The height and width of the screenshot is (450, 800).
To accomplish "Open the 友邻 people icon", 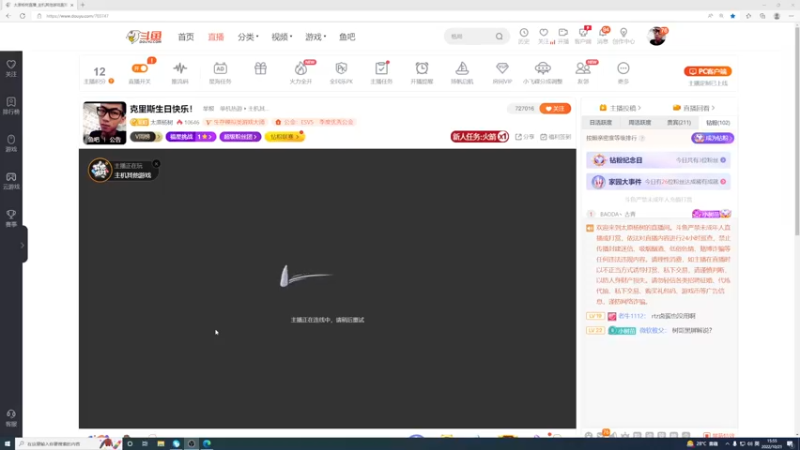I will click(x=583, y=72).
